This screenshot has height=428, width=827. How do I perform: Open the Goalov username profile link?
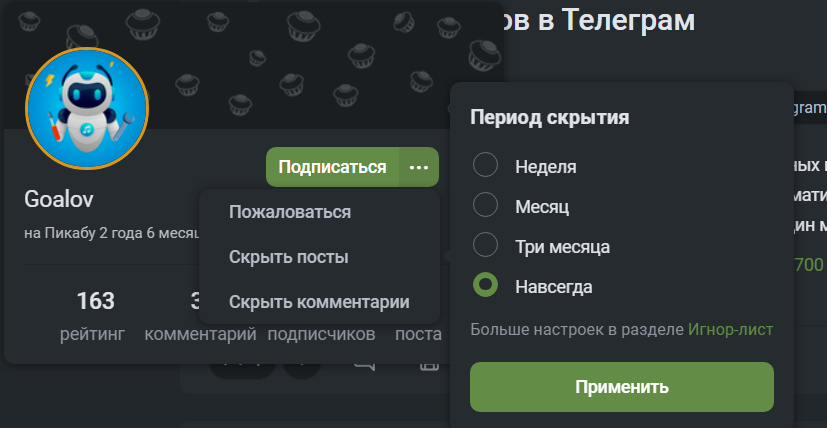(x=59, y=199)
